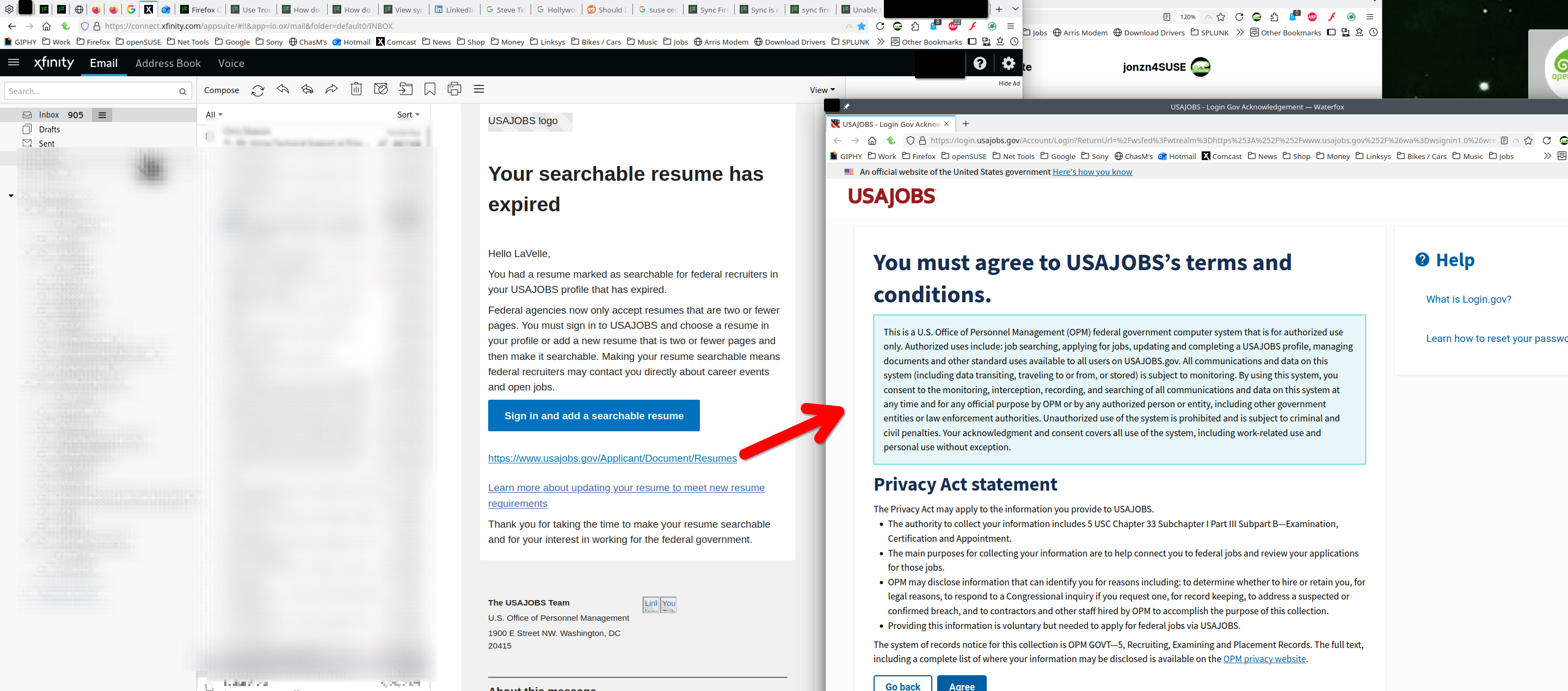Refresh the Xfinity mailbox
This screenshot has width=1568, height=691.
pos(257,90)
